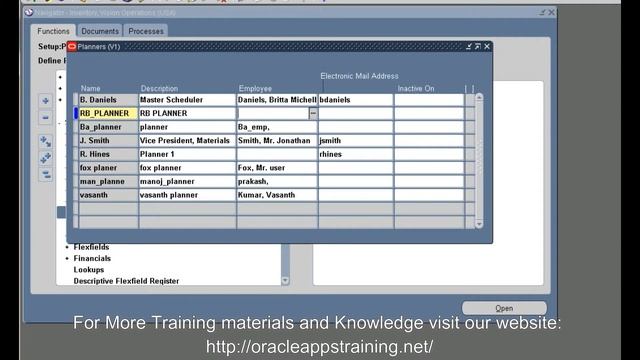Switch to the Processes tab

pyautogui.click(x=146, y=31)
